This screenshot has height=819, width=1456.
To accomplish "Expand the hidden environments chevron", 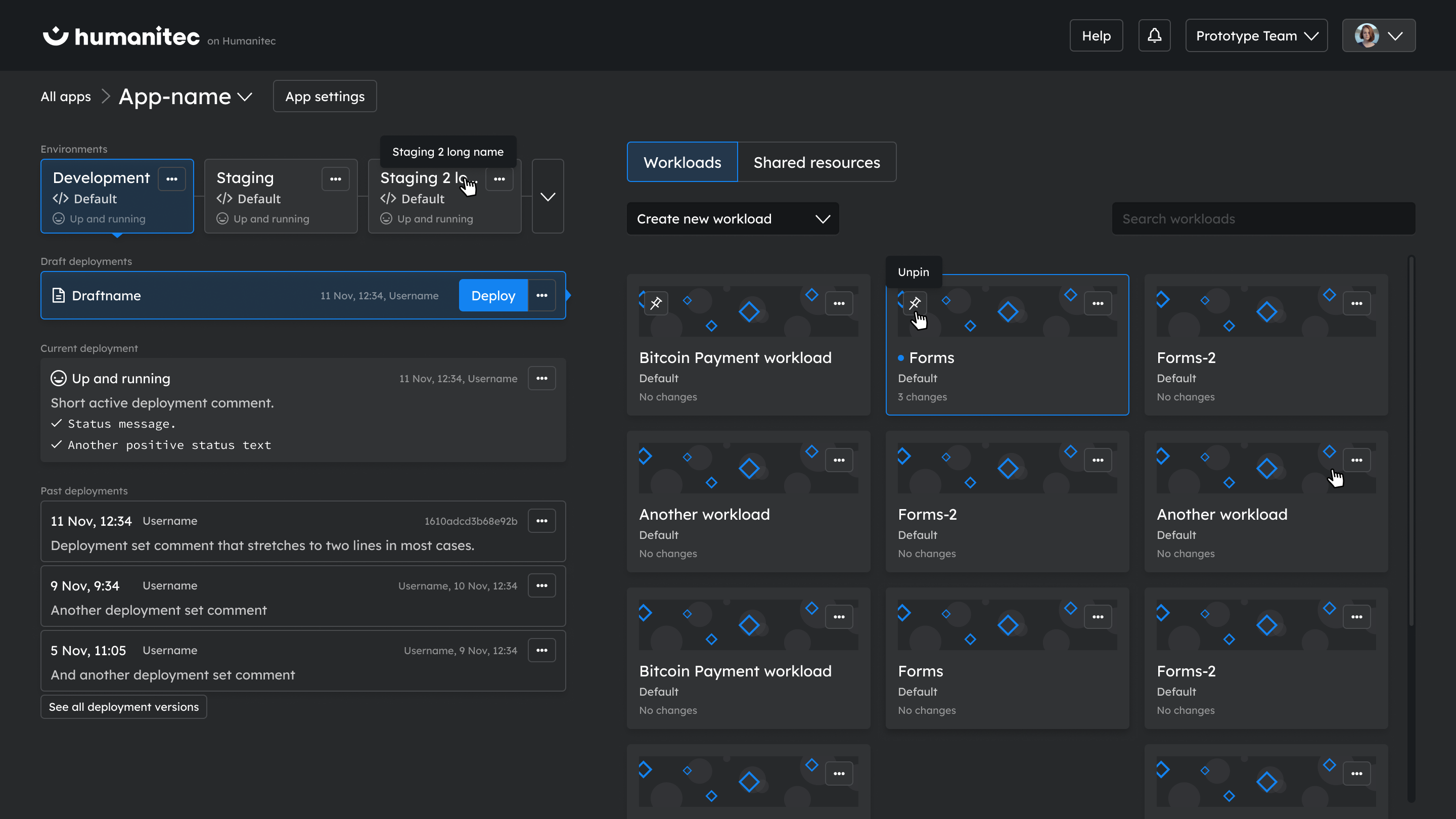I will pos(547,197).
